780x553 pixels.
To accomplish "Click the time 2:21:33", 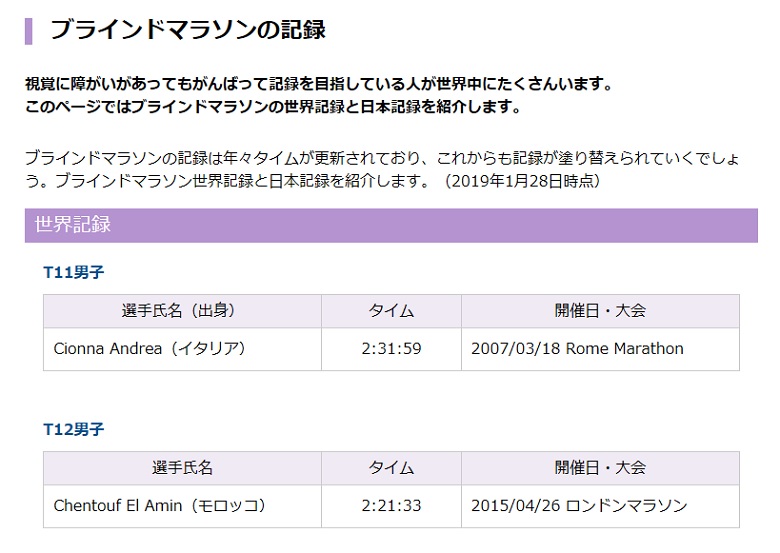I will 391,506.
